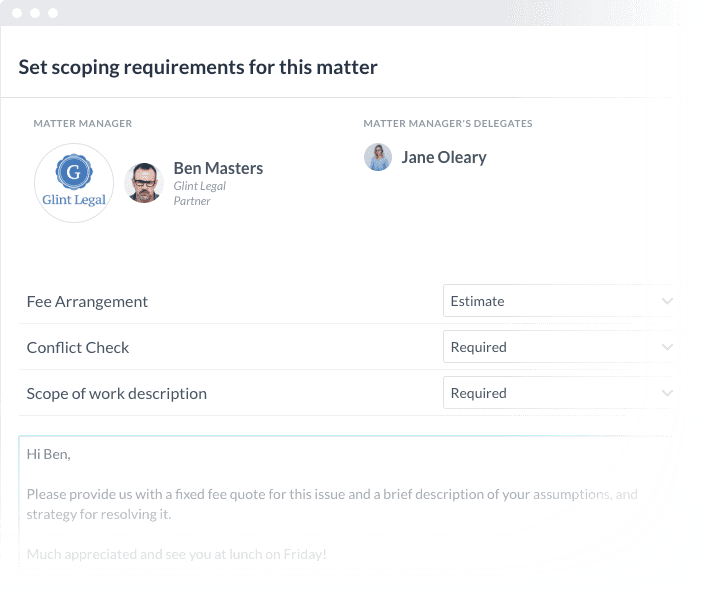Viewport: 704px width, 593px height.
Task: Click the Glint Legal firm logo
Action: (x=74, y=183)
